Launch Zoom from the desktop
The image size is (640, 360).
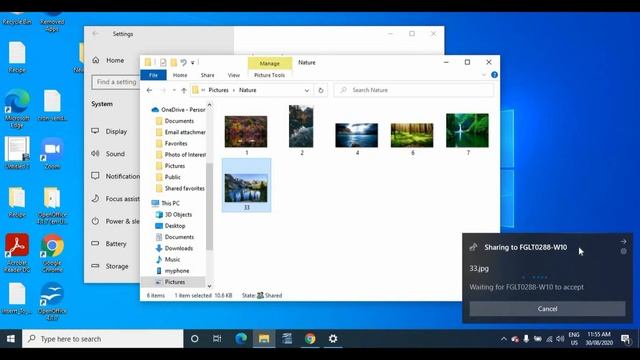tap(52, 153)
